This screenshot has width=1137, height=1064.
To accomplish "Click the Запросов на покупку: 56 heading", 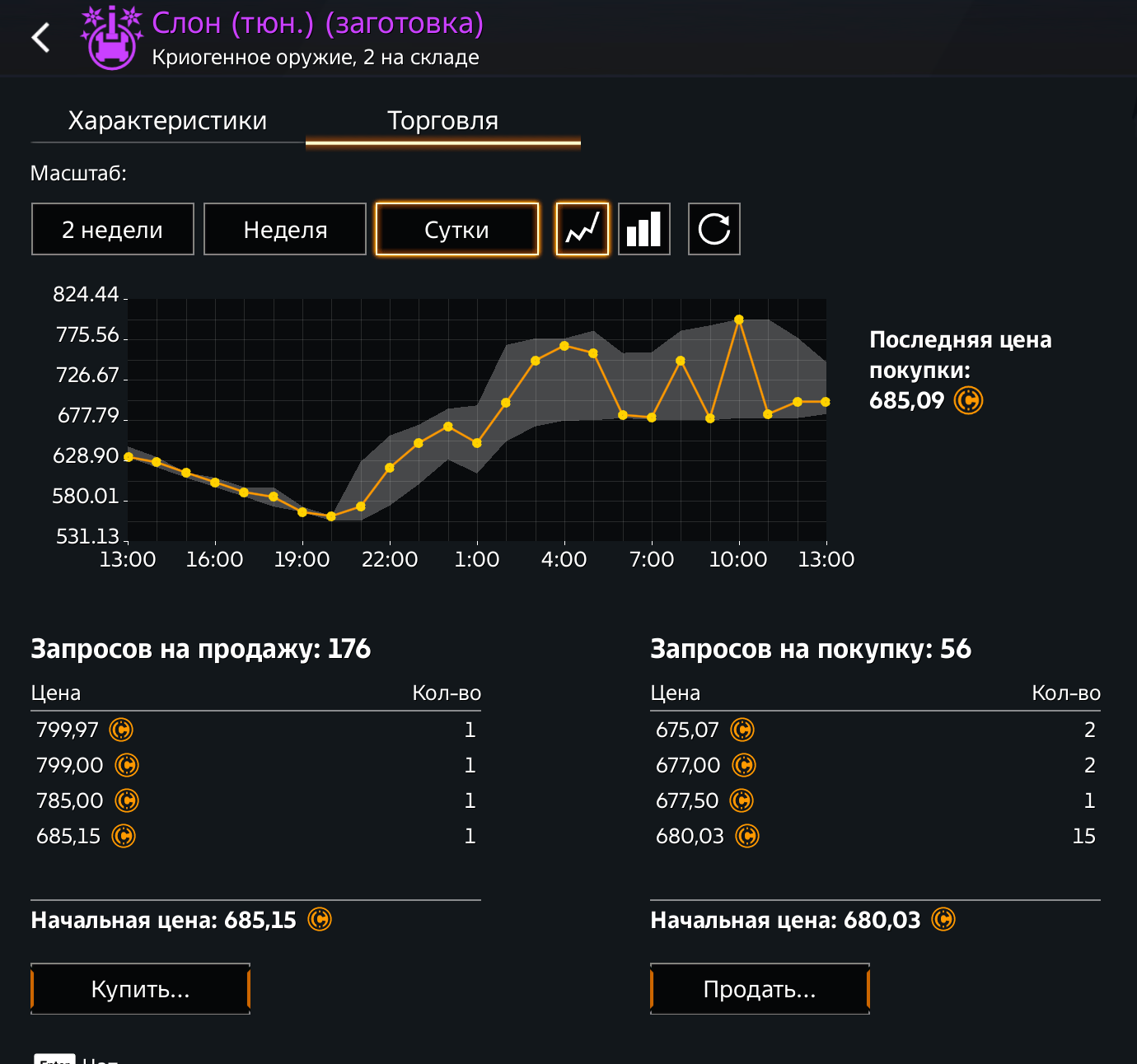I will click(811, 649).
